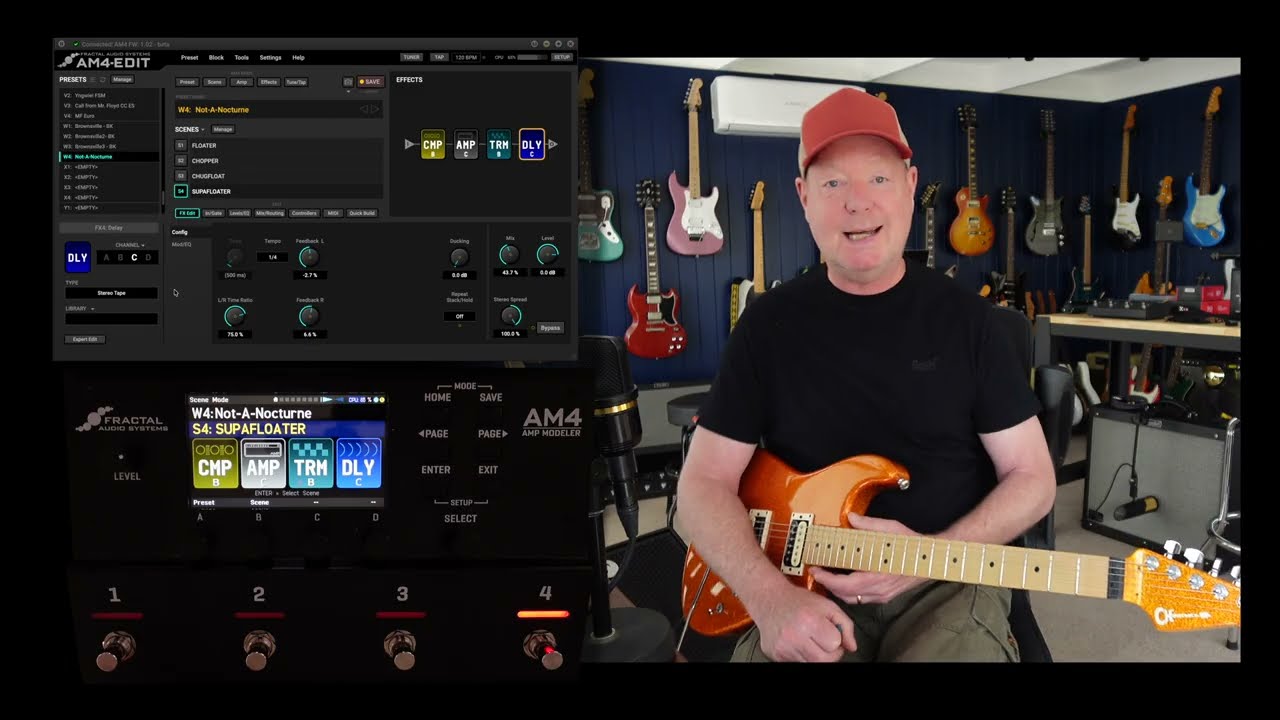Adjust the Stereo Spread knob
Image resolution: width=1280 pixels, height=720 pixels.
click(510, 316)
